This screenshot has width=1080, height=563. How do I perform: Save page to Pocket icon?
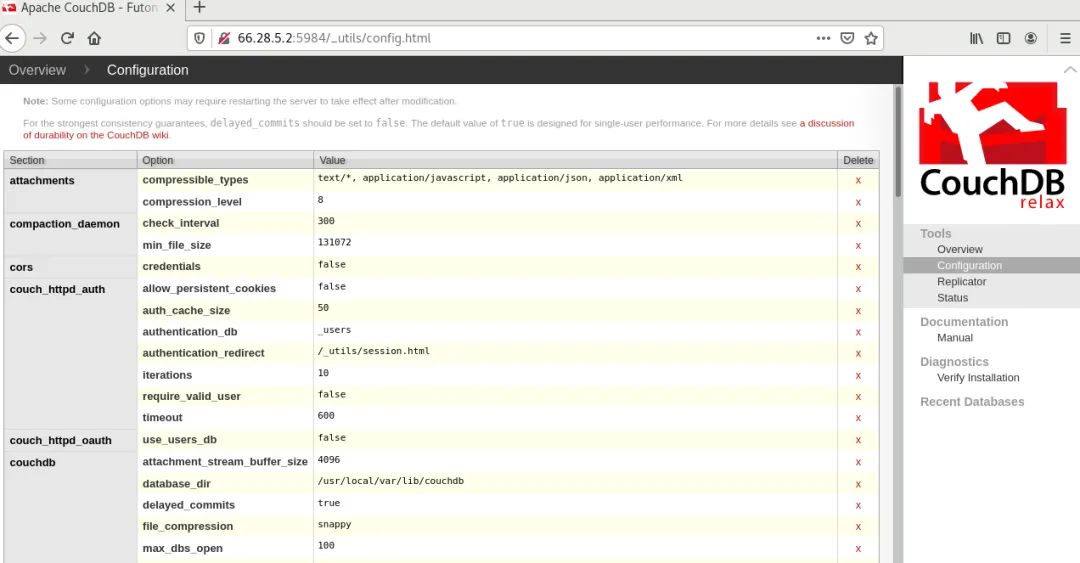click(x=847, y=38)
